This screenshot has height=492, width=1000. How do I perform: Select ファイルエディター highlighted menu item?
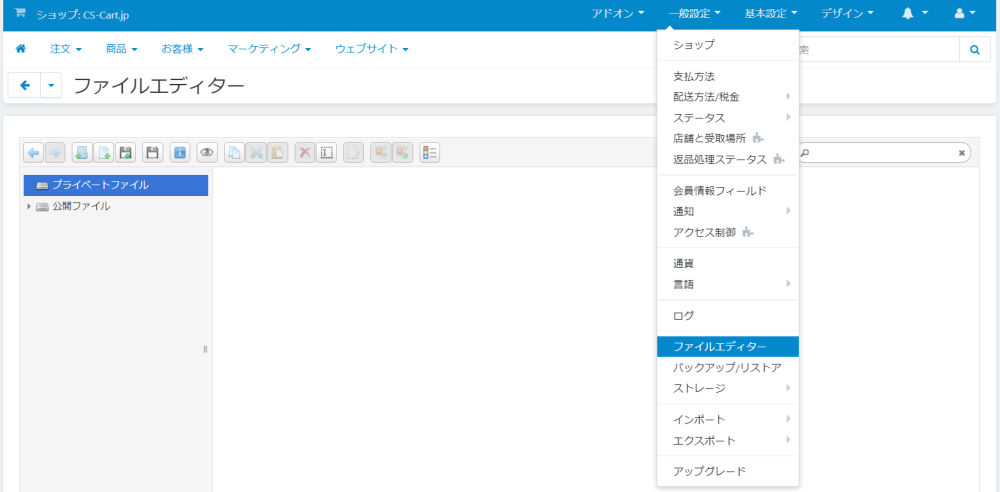728,347
